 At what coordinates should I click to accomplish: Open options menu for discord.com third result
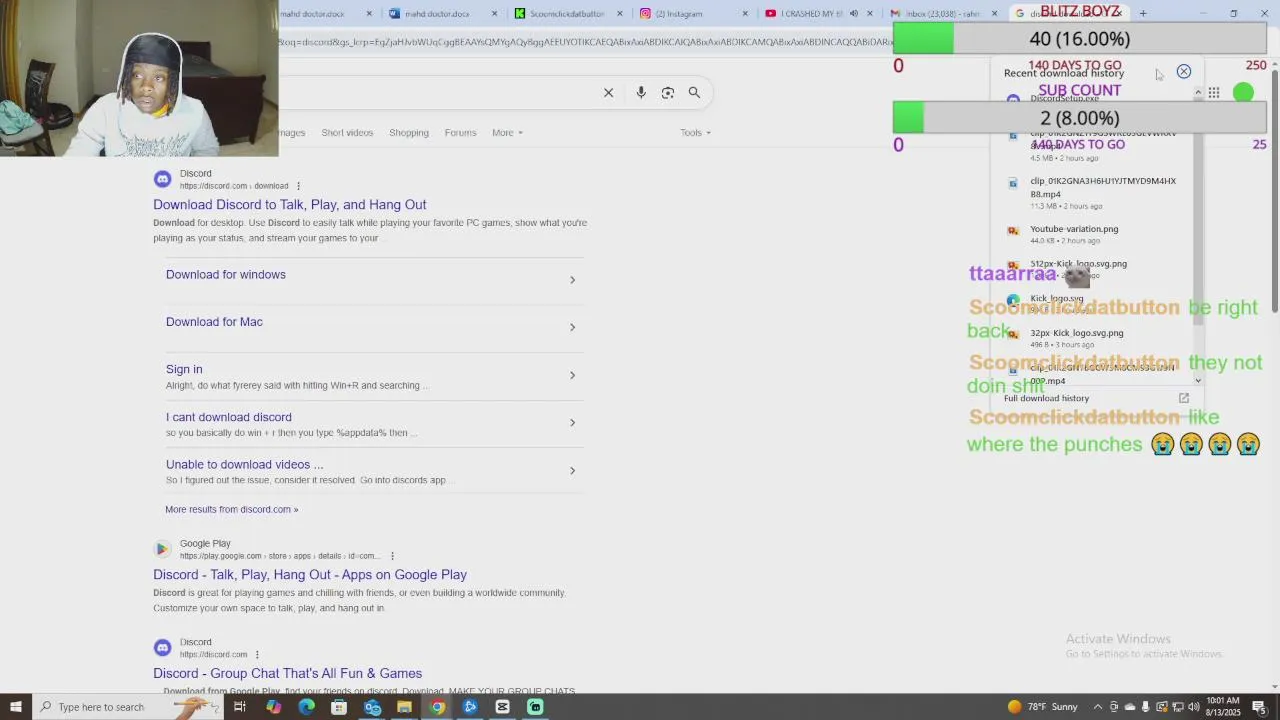[257, 655]
